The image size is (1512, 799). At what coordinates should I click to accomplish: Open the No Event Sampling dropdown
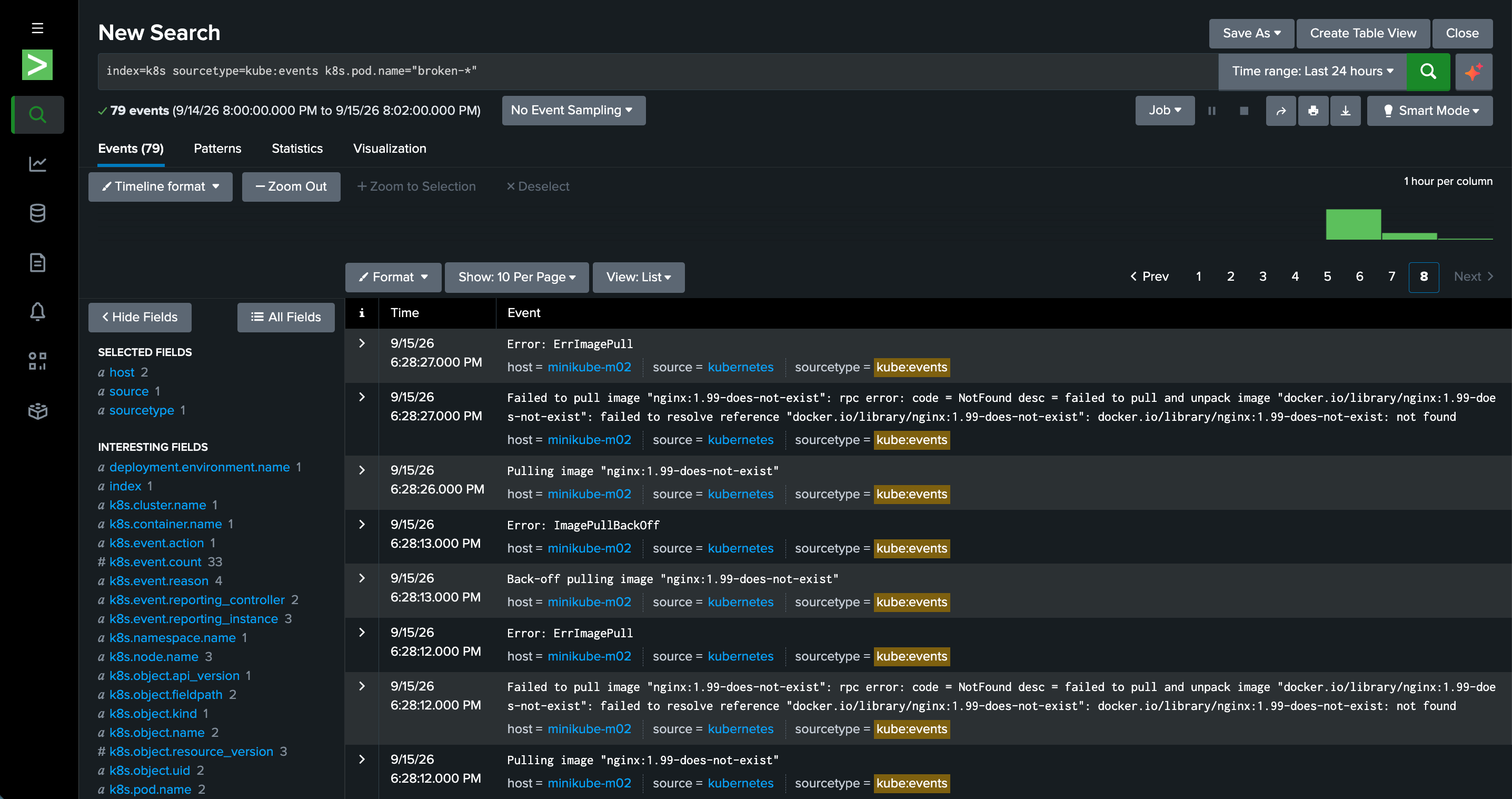coord(573,111)
